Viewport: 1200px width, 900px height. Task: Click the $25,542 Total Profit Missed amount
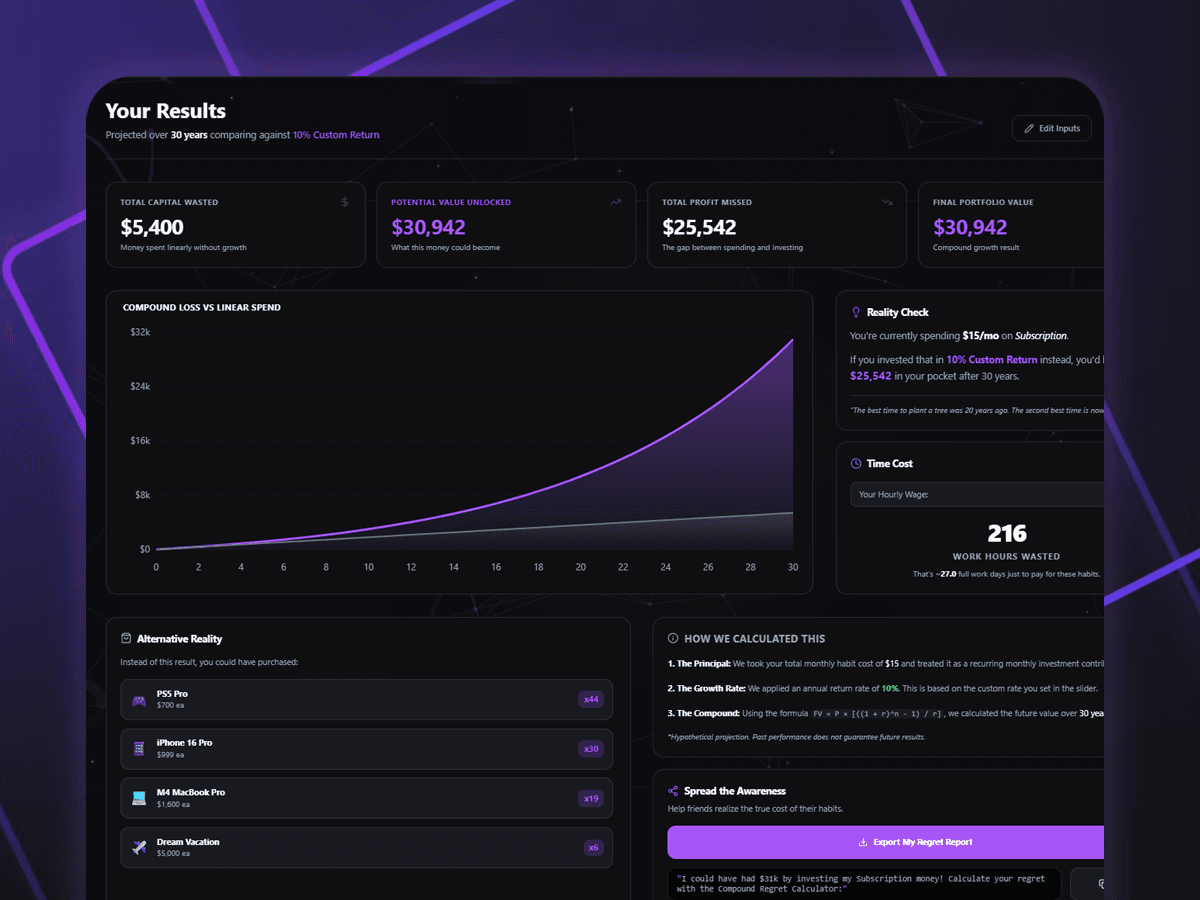pyautogui.click(x=699, y=227)
